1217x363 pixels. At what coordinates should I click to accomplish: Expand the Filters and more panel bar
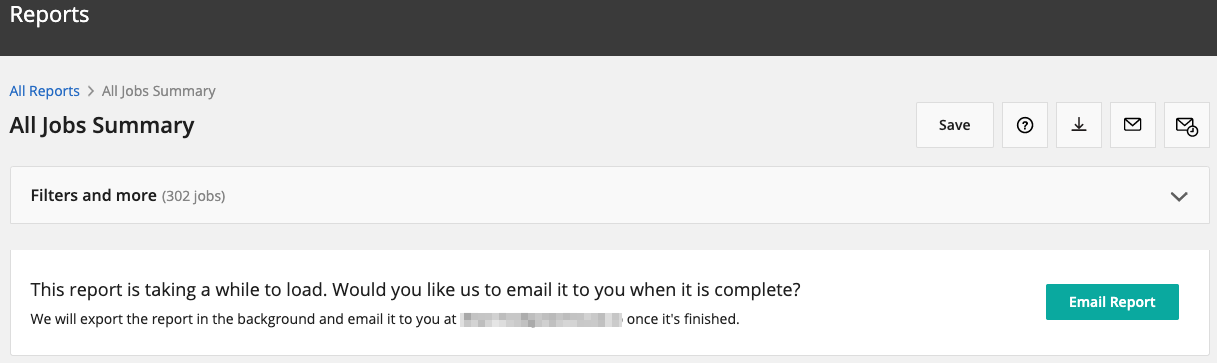click(608, 195)
